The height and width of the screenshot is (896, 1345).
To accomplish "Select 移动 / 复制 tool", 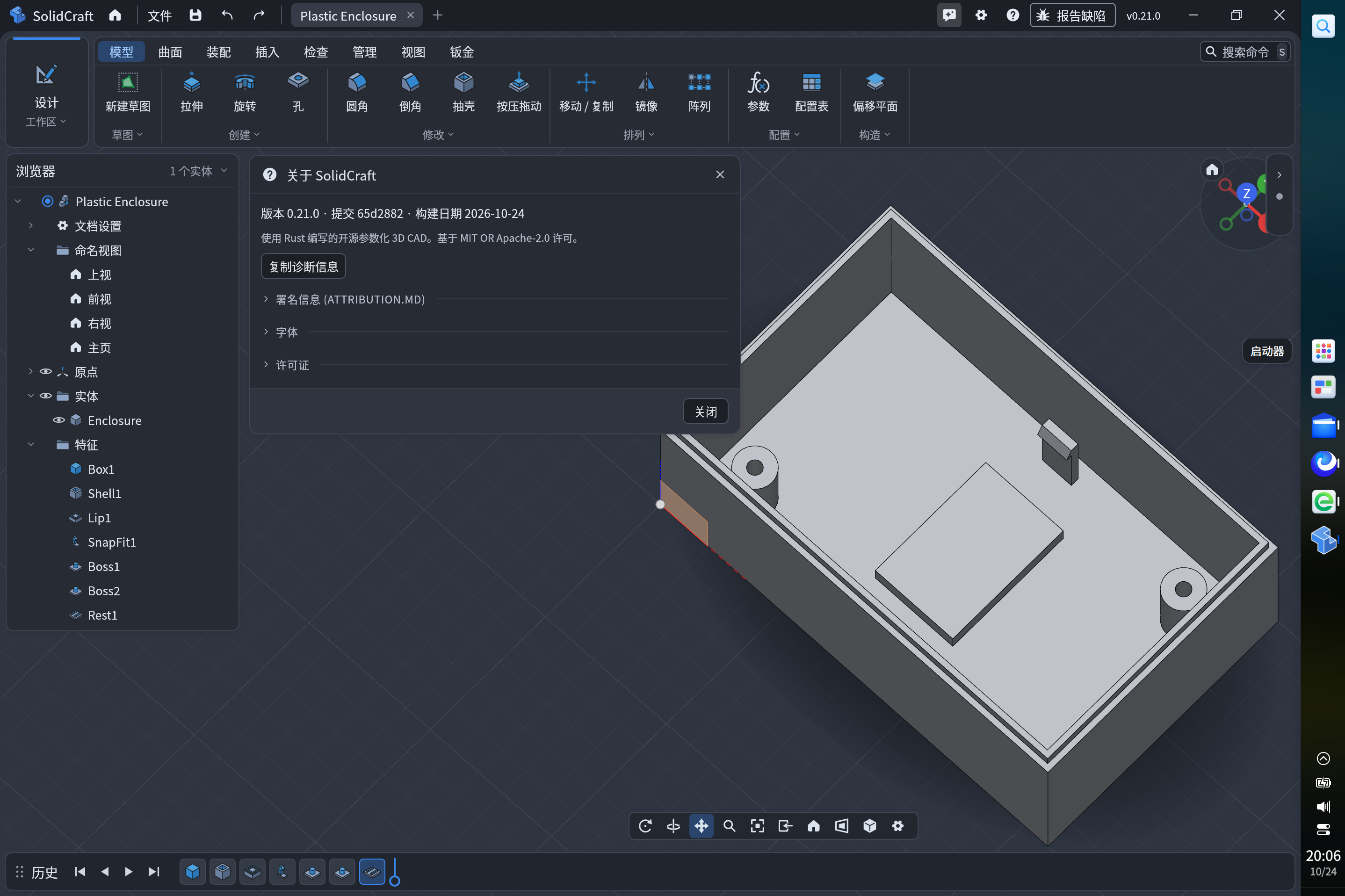I will coord(586,93).
